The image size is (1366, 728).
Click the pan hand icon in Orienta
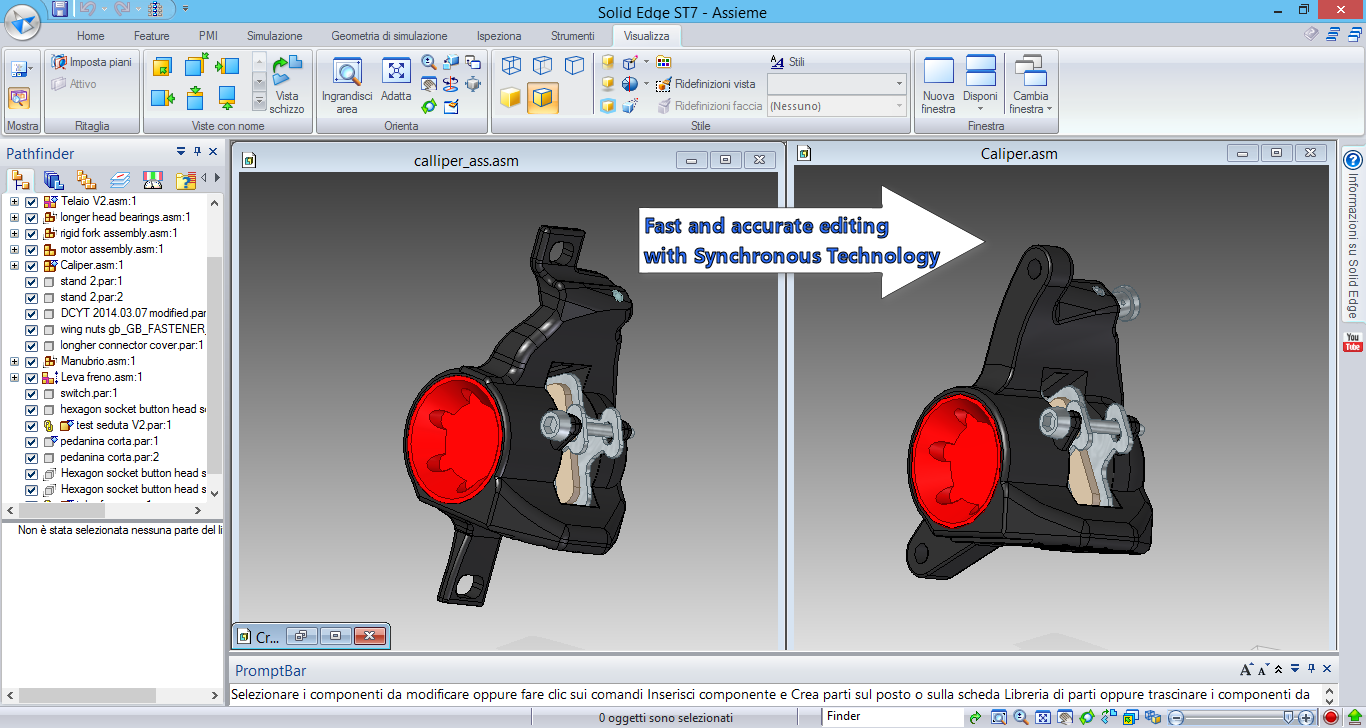pyautogui.click(x=429, y=84)
